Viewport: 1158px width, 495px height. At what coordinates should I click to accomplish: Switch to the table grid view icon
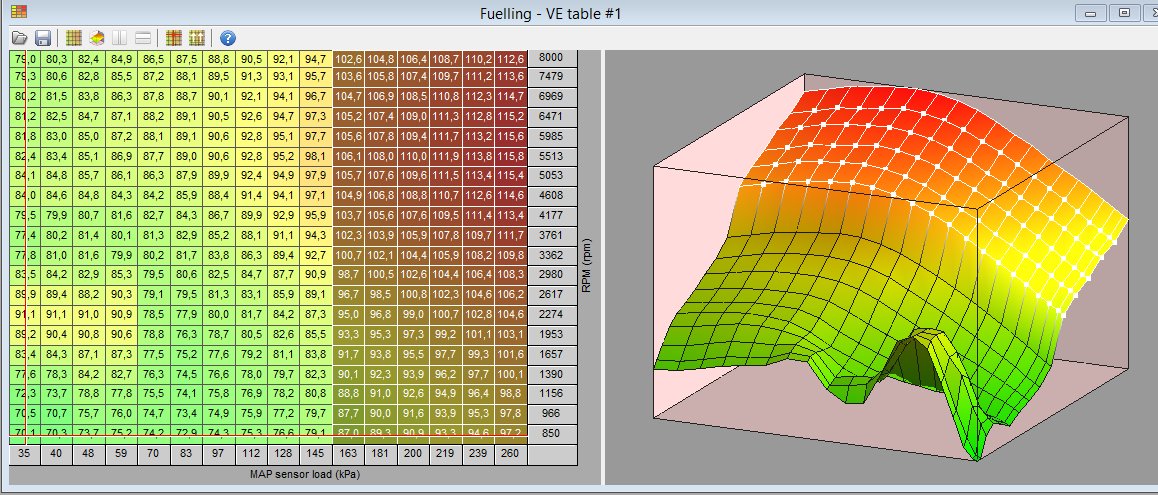(x=73, y=38)
